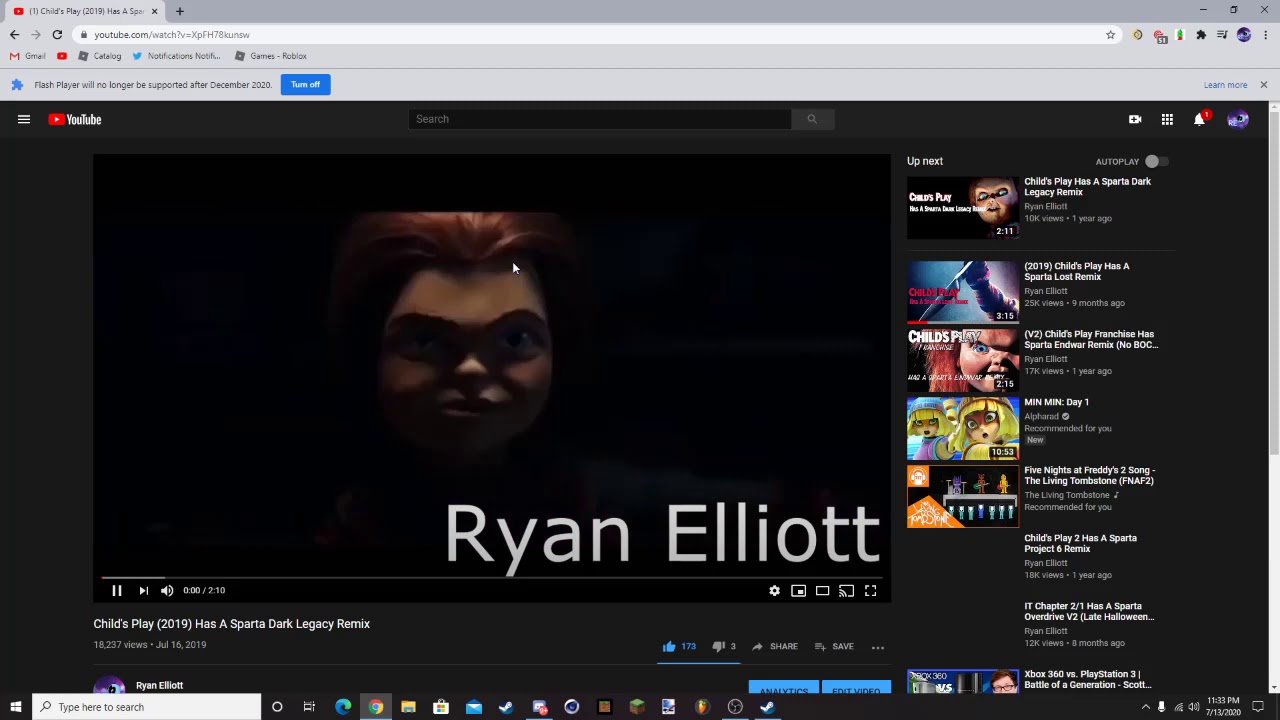Reload the page
Image resolution: width=1280 pixels, height=720 pixels.
tap(57, 35)
